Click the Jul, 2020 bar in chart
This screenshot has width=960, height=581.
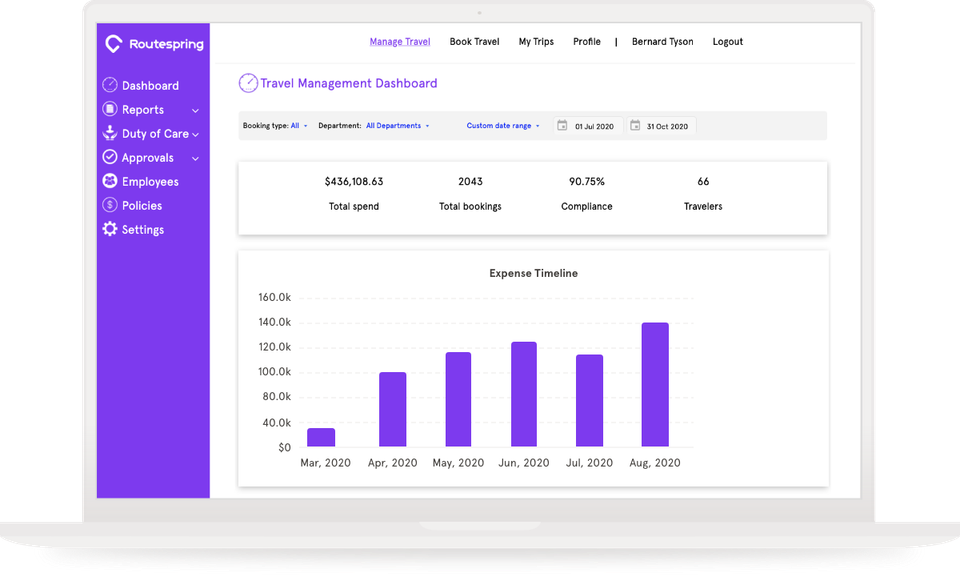coord(589,400)
